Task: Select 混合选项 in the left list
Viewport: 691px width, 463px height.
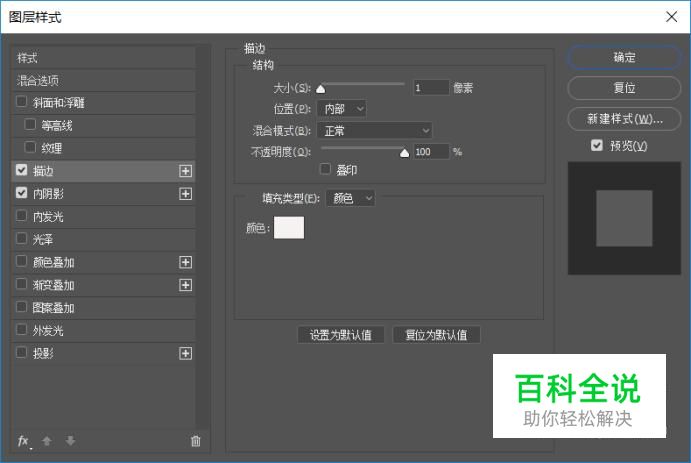Action: pos(103,81)
